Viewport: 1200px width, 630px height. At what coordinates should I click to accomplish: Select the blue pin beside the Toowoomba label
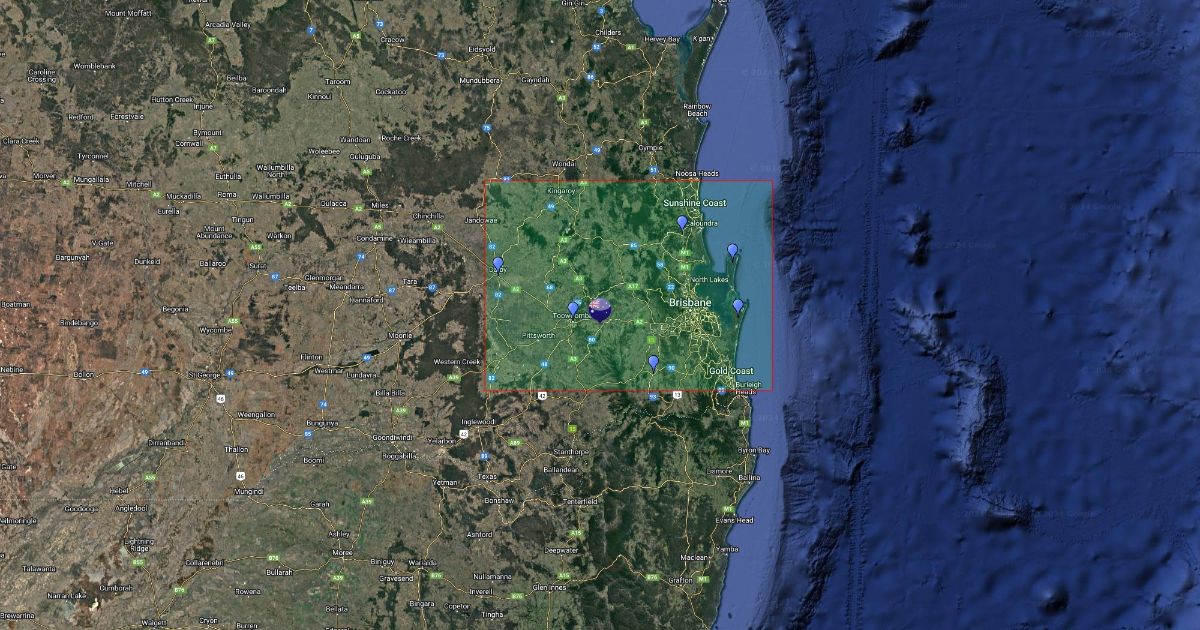point(573,309)
